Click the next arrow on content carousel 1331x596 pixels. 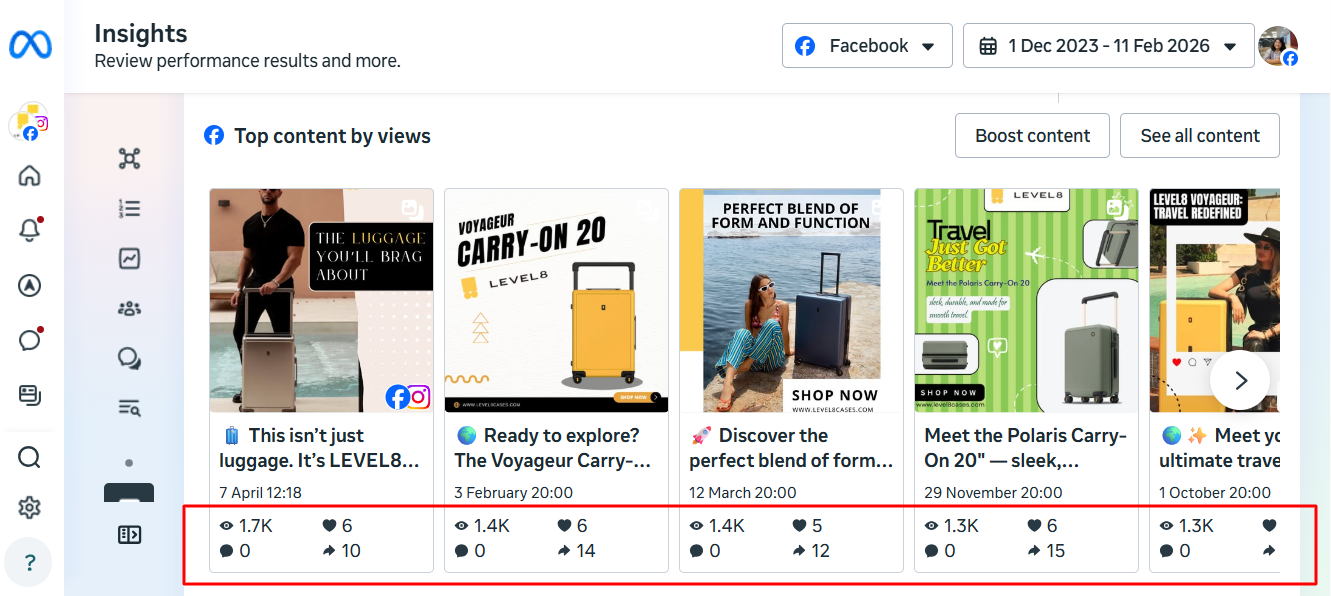[x=1240, y=380]
